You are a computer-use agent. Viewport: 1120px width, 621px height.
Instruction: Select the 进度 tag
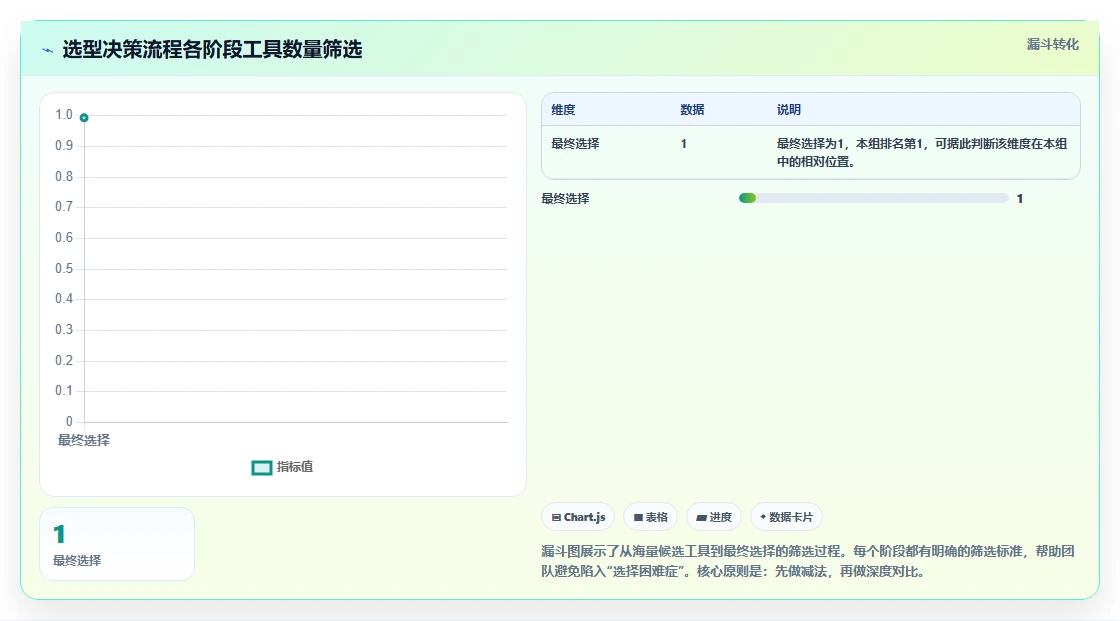(714, 517)
